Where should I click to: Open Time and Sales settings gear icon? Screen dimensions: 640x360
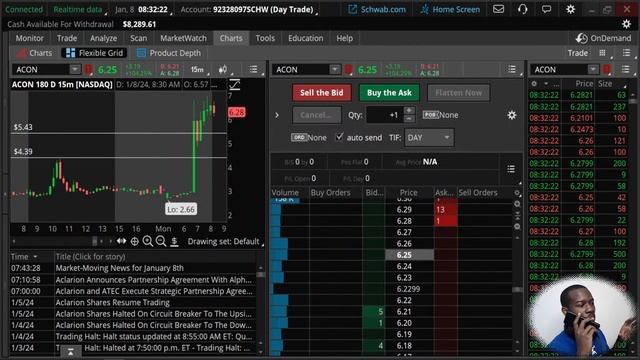[534, 84]
